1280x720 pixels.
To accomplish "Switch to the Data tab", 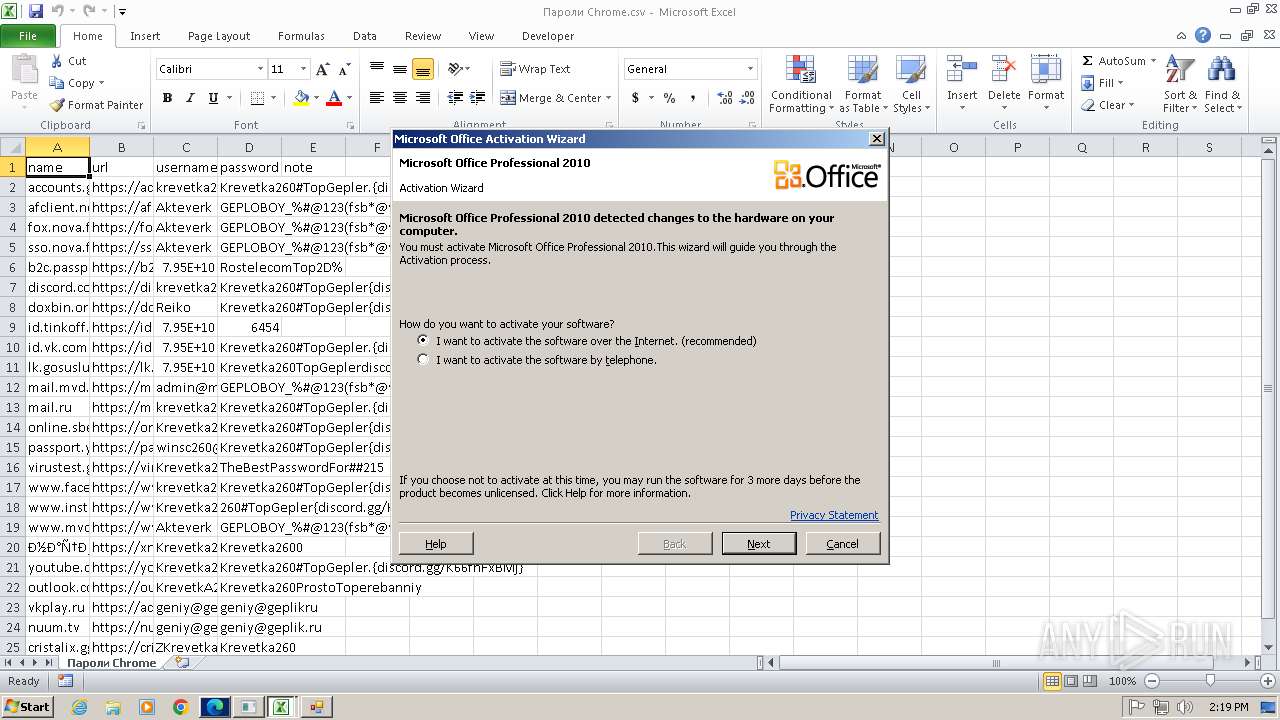I will (365, 36).
